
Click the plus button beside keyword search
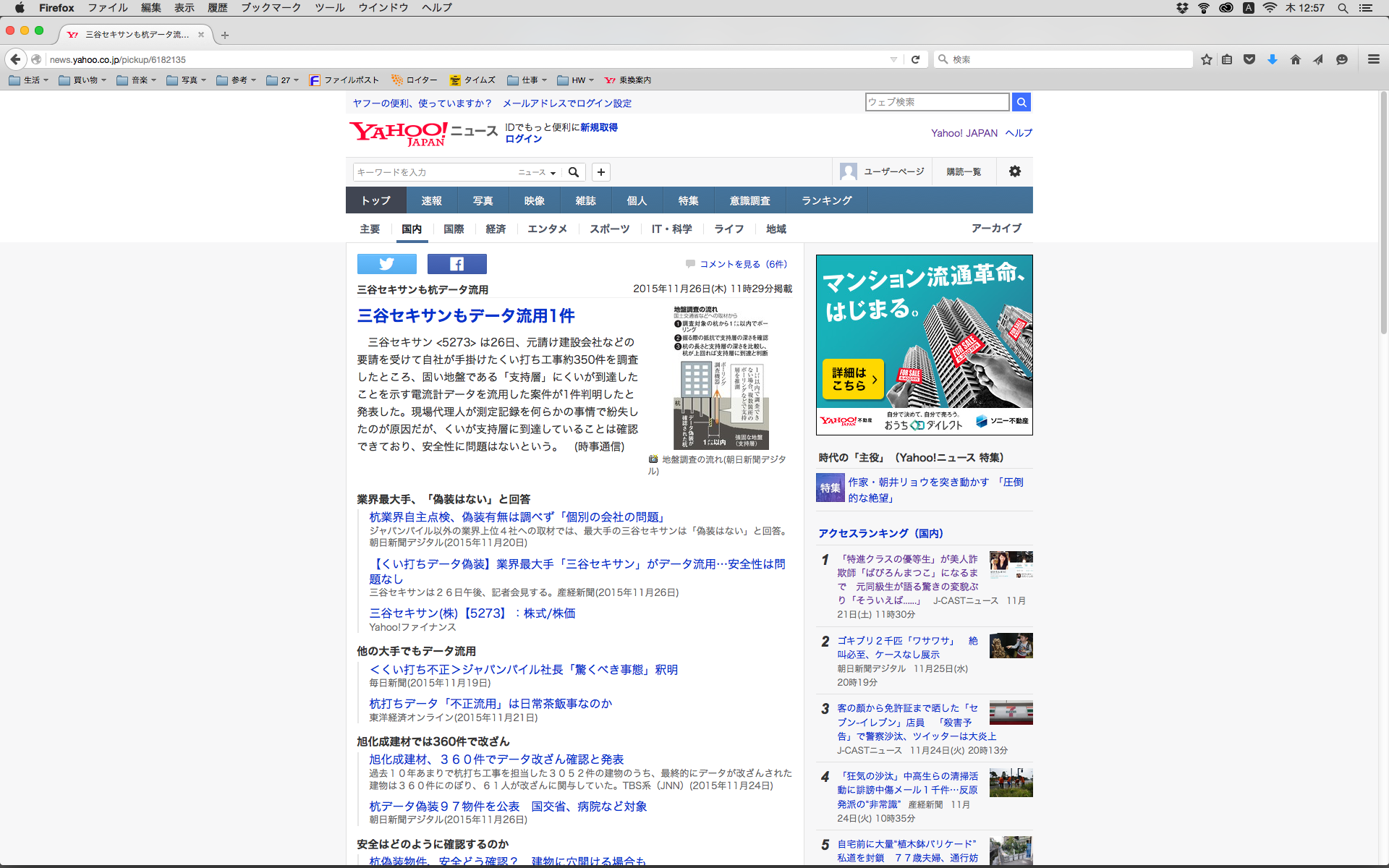pyautogui.click(x=600, y=172)
